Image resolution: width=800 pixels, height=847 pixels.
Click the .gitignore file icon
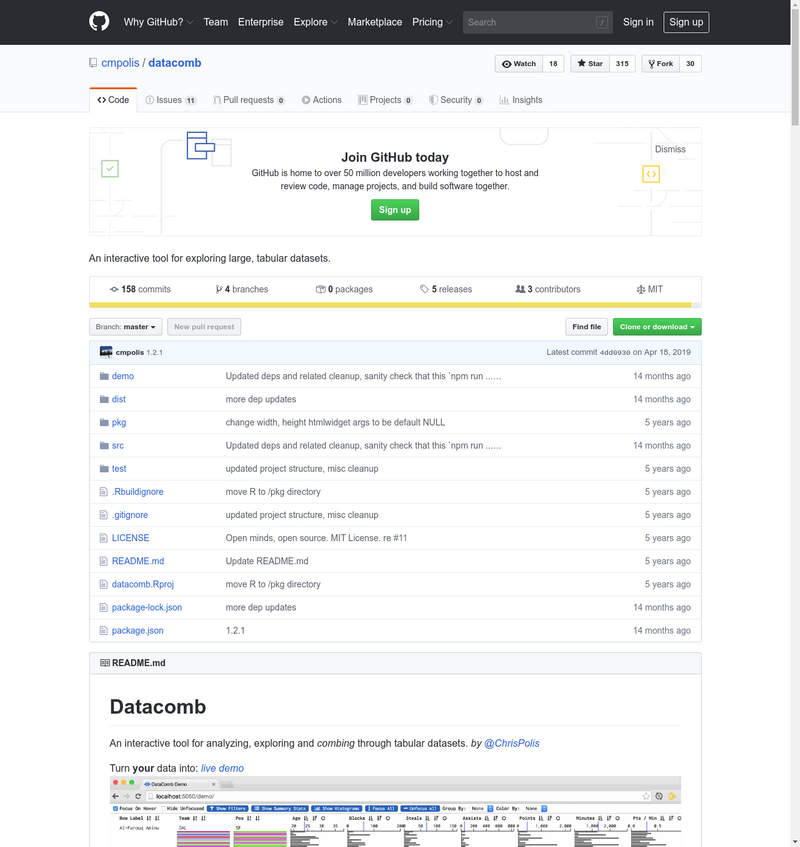pyautogui.click(x=104, y=515)
